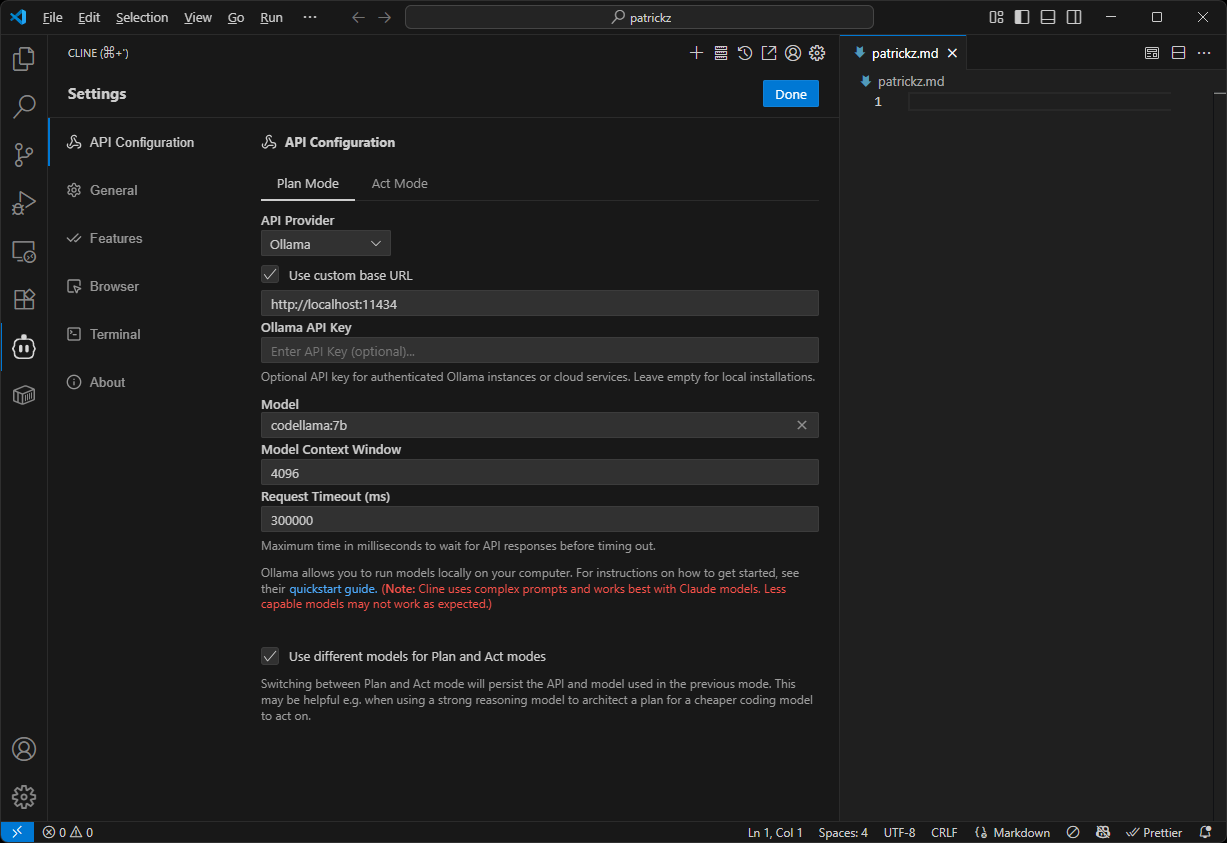Open the Edit menu
Image resolution: width=1227 pixels, height=843 pixels.
[x=89, y=17]
